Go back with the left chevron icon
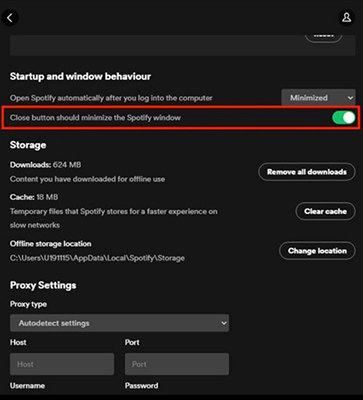This screenshot has height=400, width=363. 10,18
